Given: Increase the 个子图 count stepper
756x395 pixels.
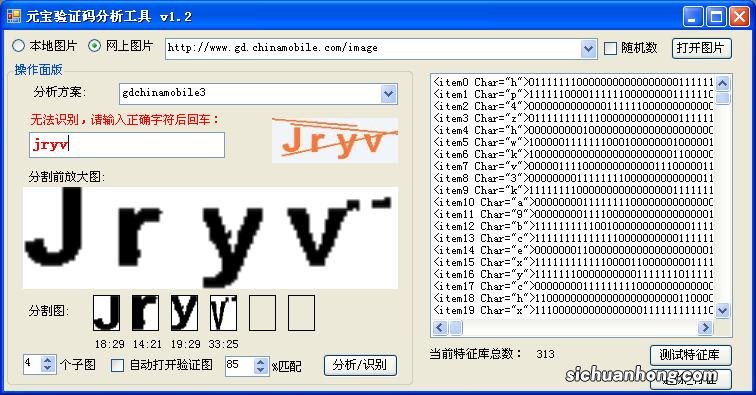Looking at the screenshot, I should tap(48, 360).
